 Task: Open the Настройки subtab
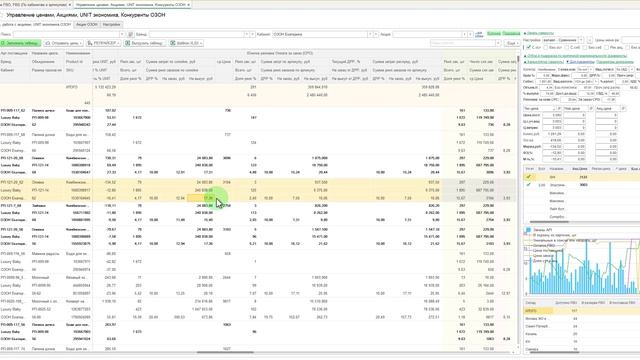(x=111, y=24)
